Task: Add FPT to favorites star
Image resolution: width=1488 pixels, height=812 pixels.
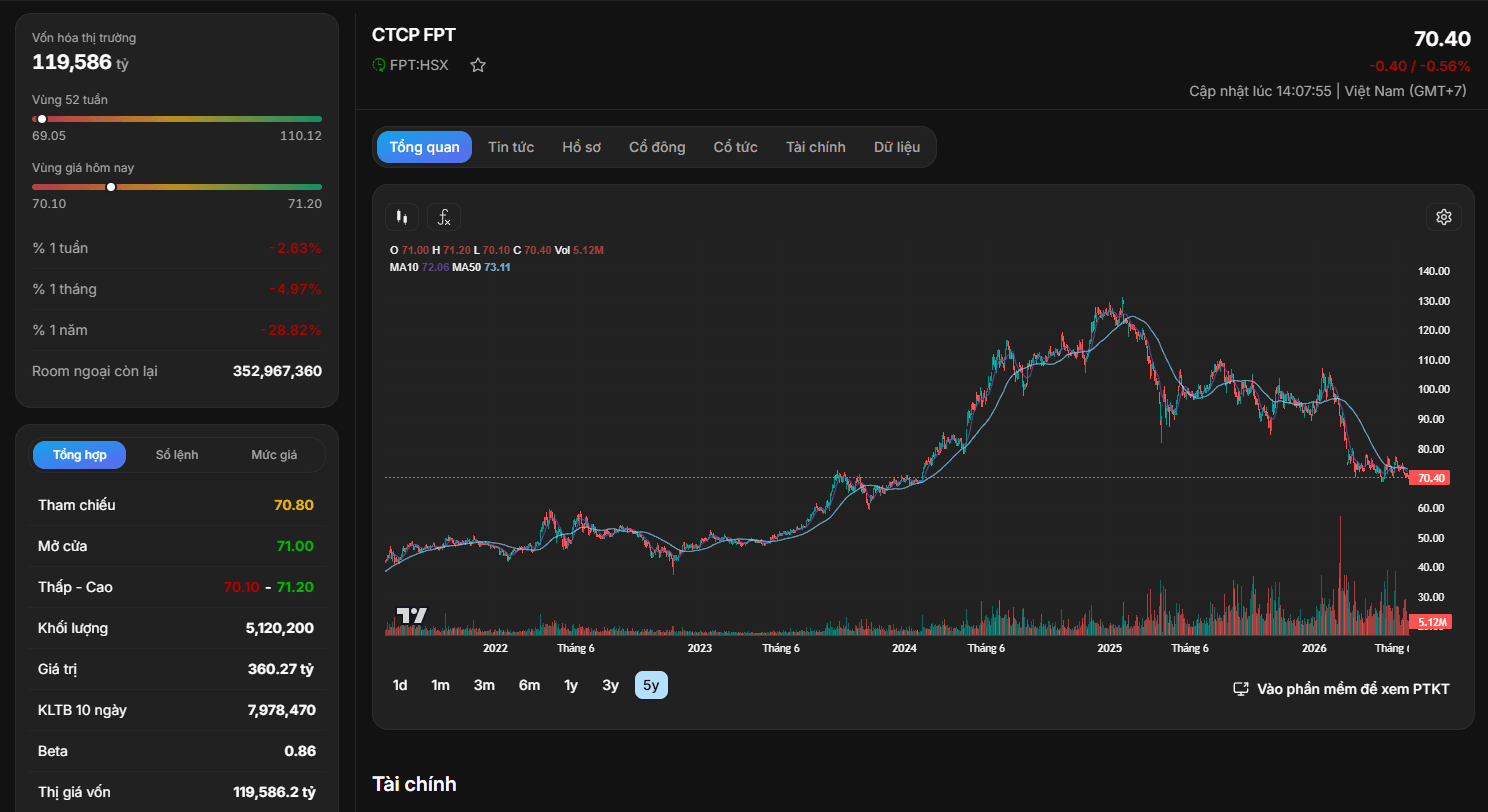Action: [x=478, y=65]
